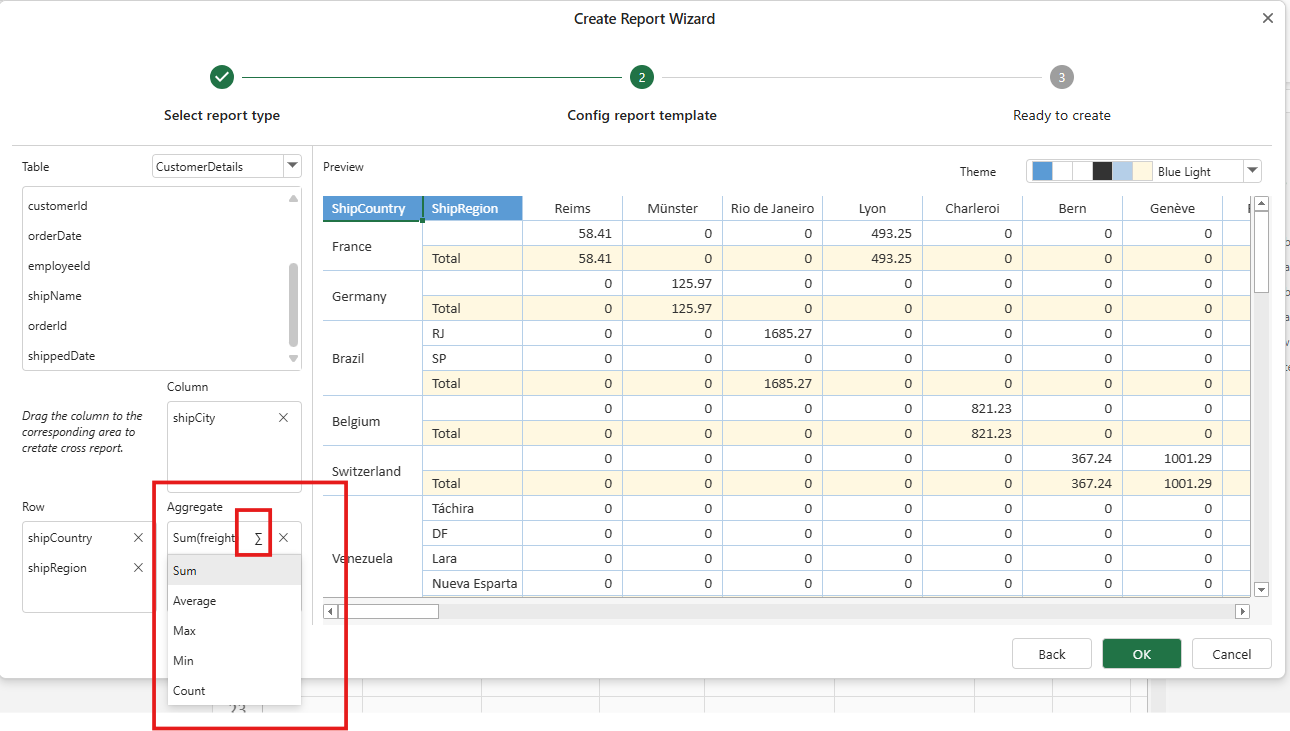Select the shippedDate field in list
Screen dimensions: 1290x731
point(61,356)
